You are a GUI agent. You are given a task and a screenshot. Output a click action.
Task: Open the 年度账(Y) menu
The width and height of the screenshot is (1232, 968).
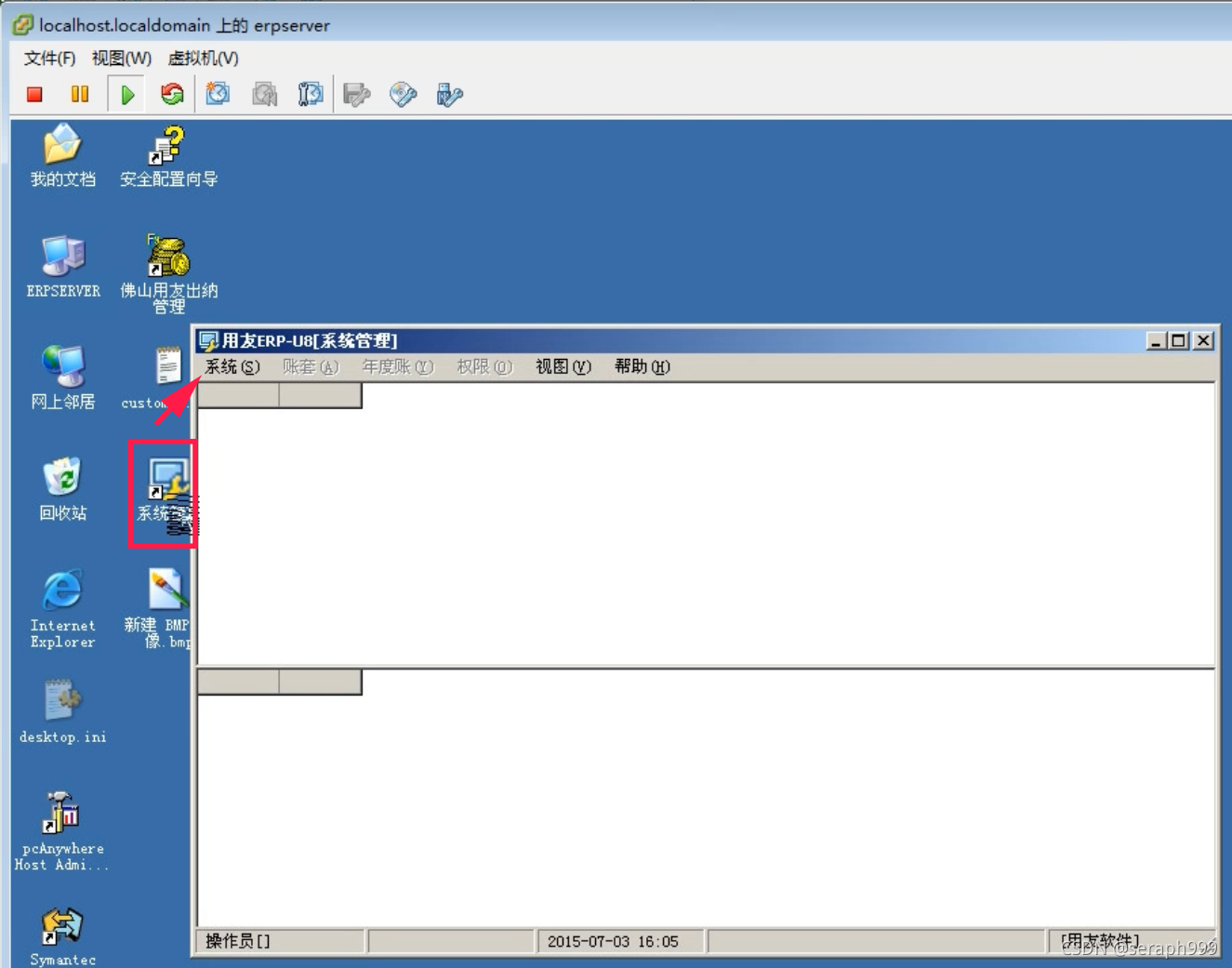tap(398, 366)
